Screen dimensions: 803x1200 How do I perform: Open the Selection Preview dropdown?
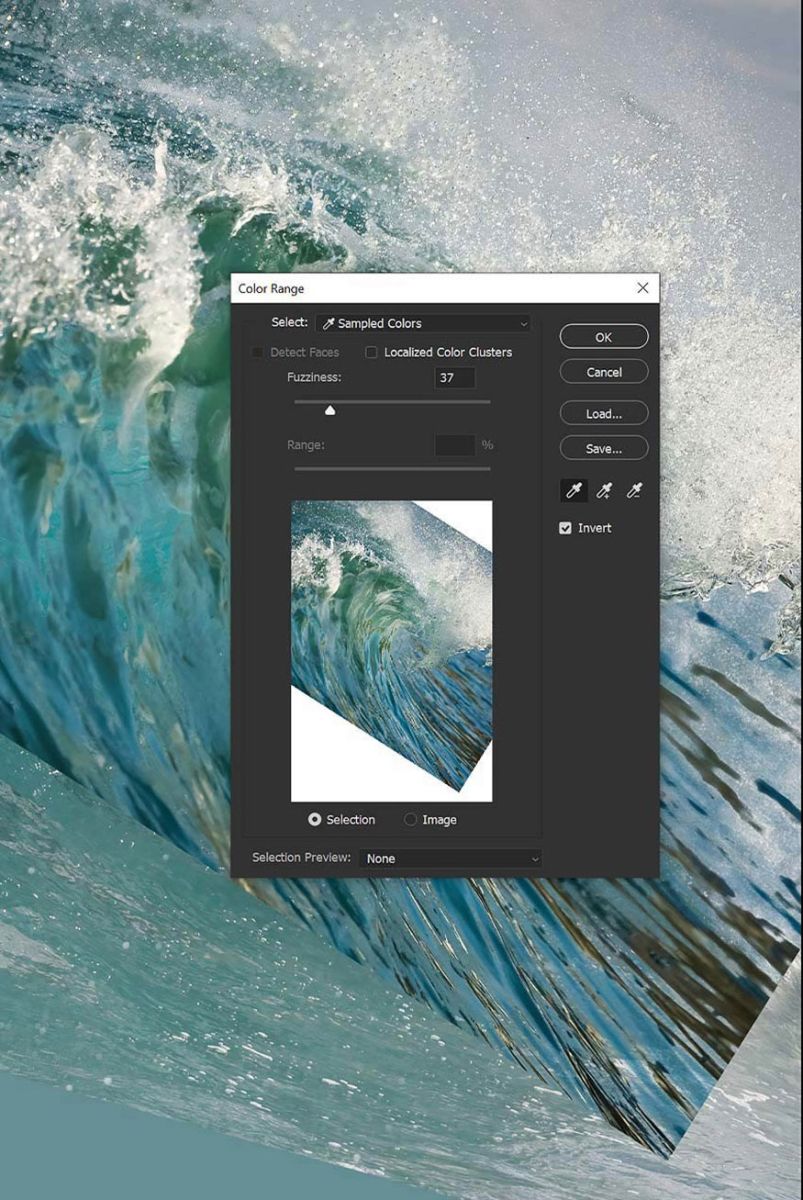(451, 858)
